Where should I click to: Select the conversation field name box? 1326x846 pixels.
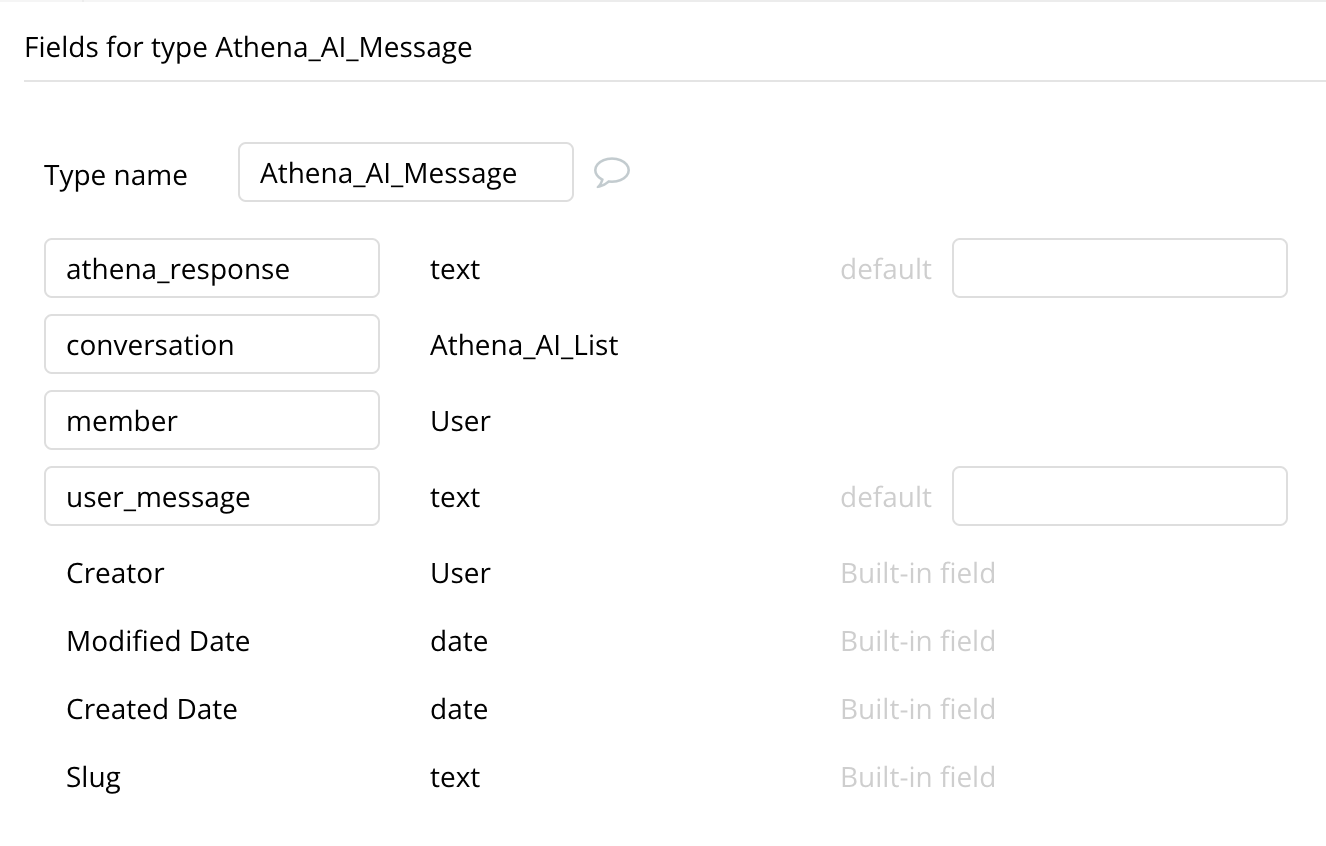click(212, 344)
